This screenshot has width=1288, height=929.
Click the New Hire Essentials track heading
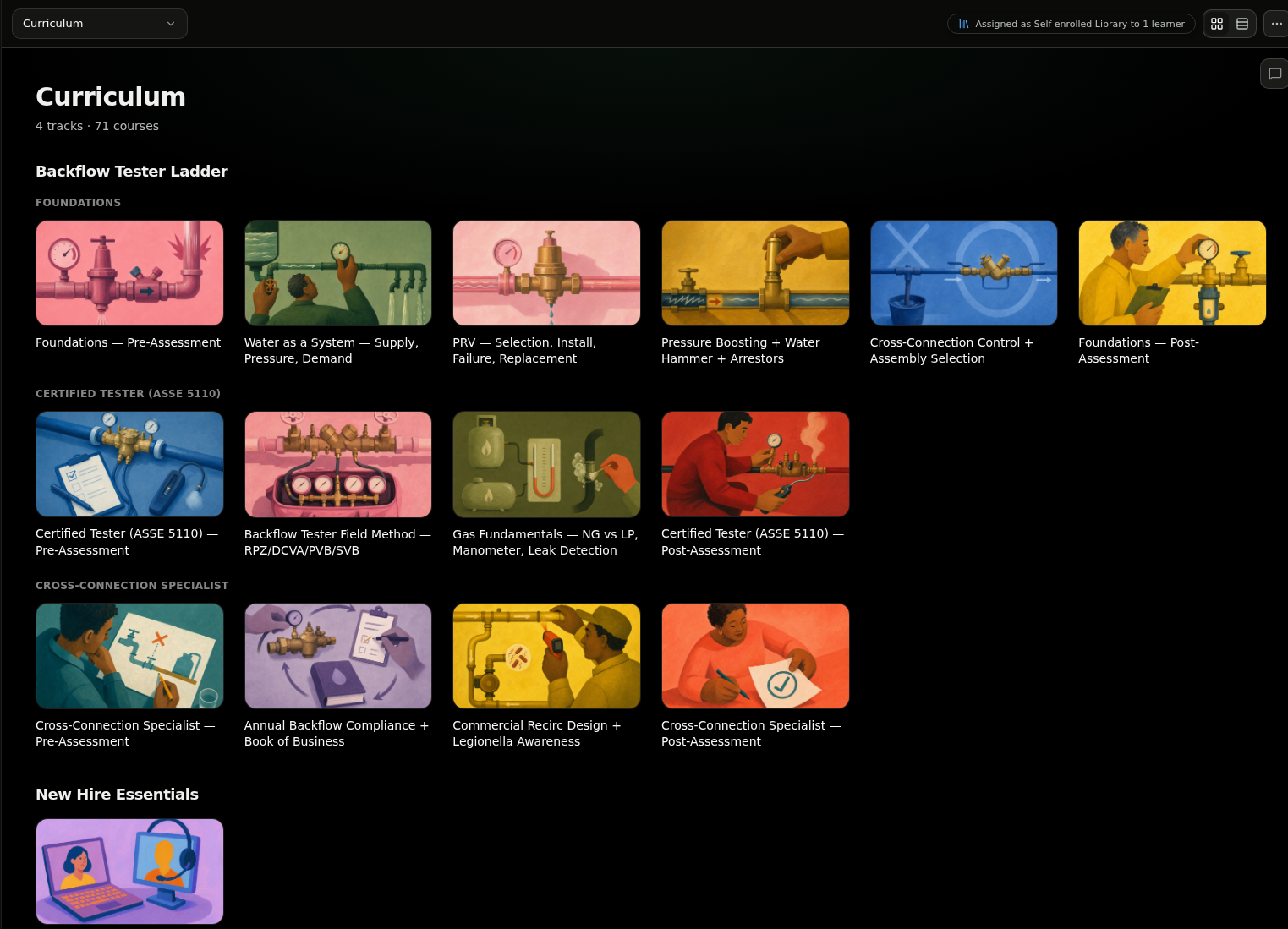[x=117, y=795]
